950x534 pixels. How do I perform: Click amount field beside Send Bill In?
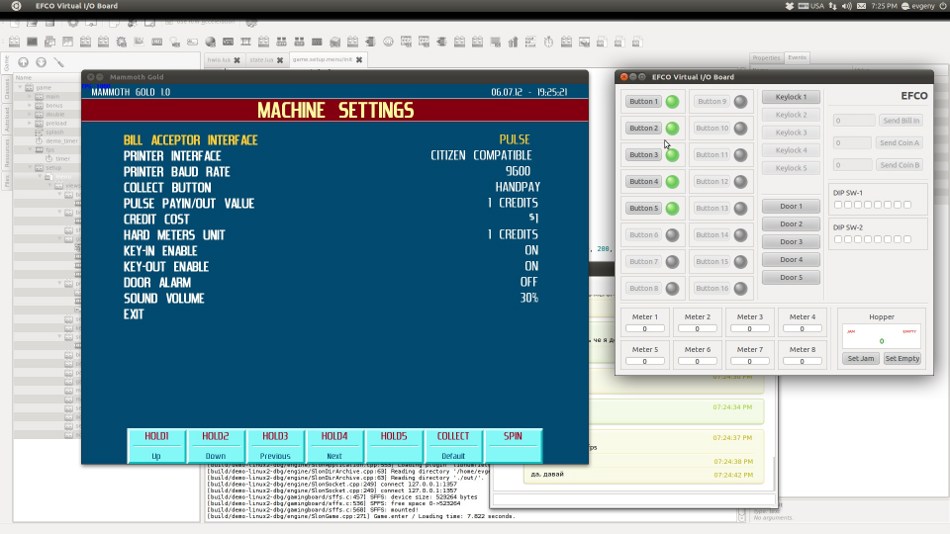pos(854,121)
